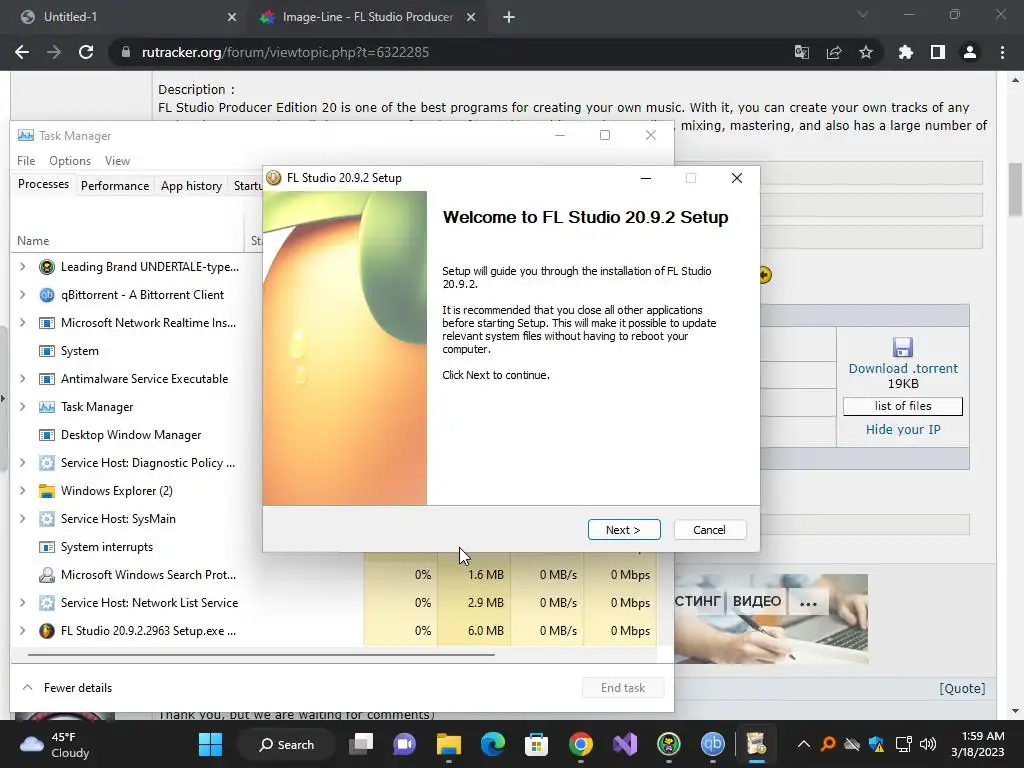
Task: Click the share page icon
Action: 834,52
